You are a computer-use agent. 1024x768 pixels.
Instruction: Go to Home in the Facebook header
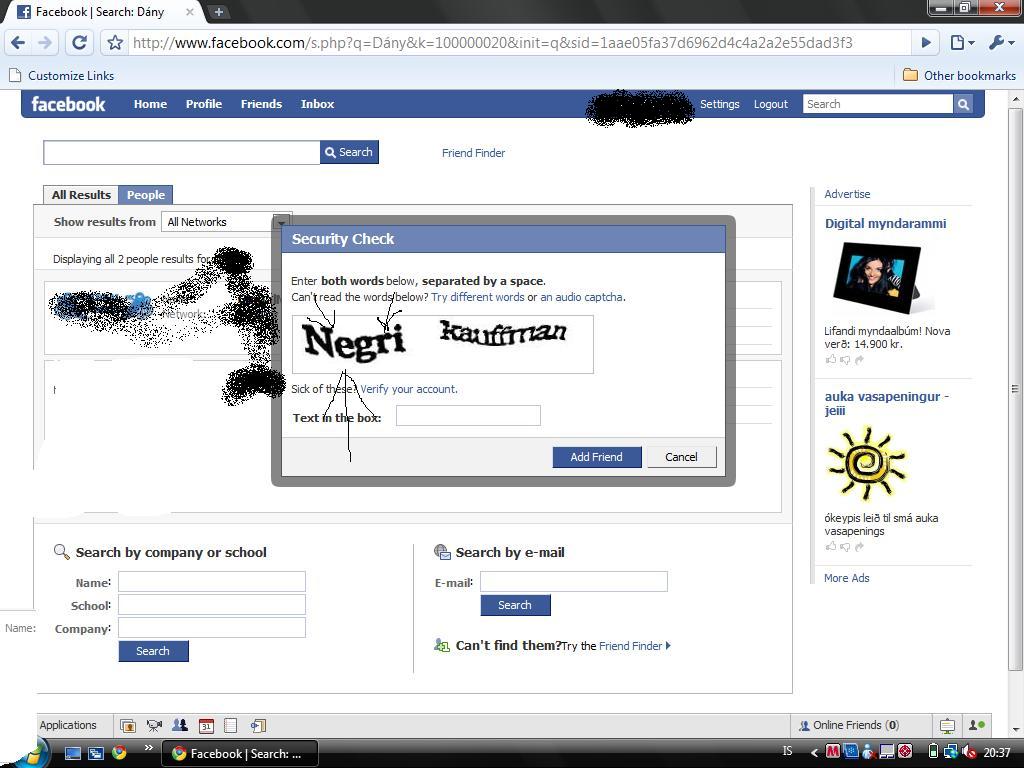click(150, 104)
